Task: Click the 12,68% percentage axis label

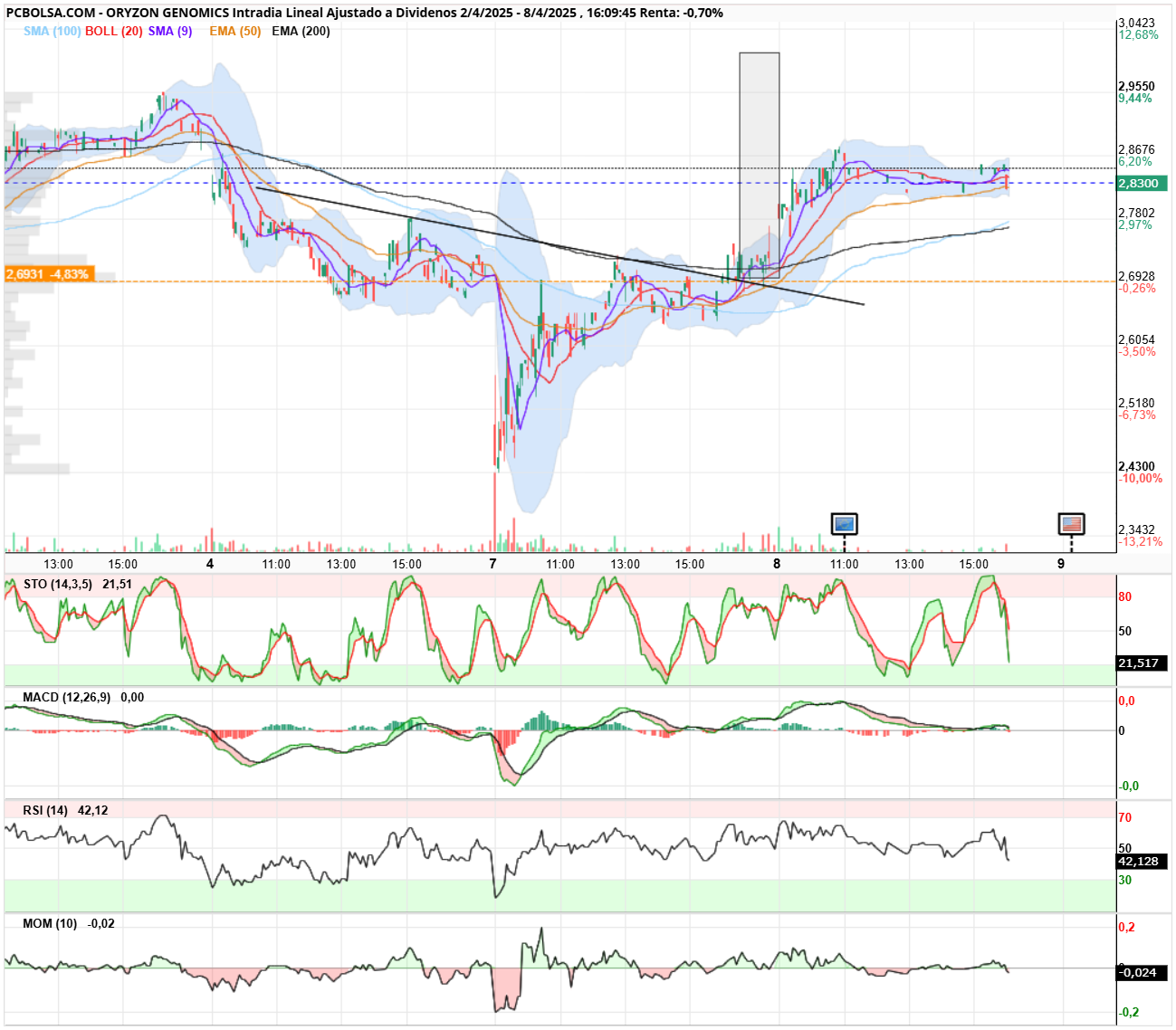Action: [x=1138, y=34]
